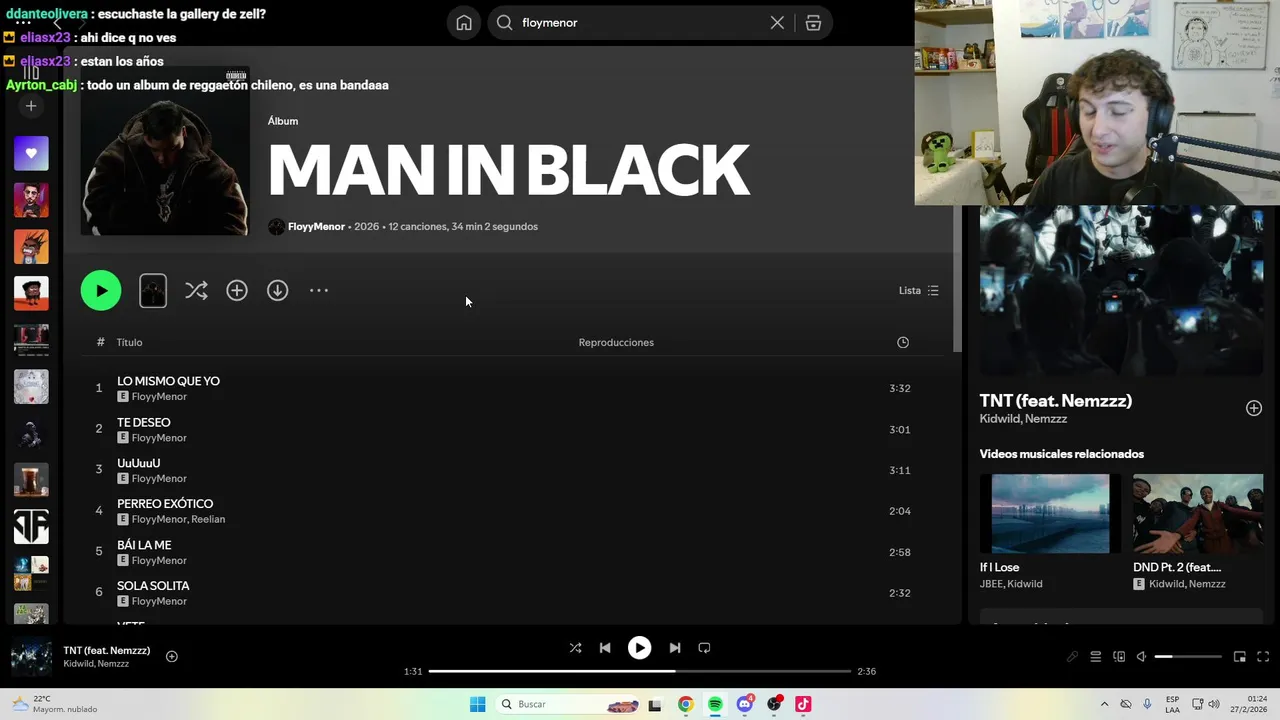1280x720 pixels.
Task: Change the Lista view option
Action: coord(918,291)
